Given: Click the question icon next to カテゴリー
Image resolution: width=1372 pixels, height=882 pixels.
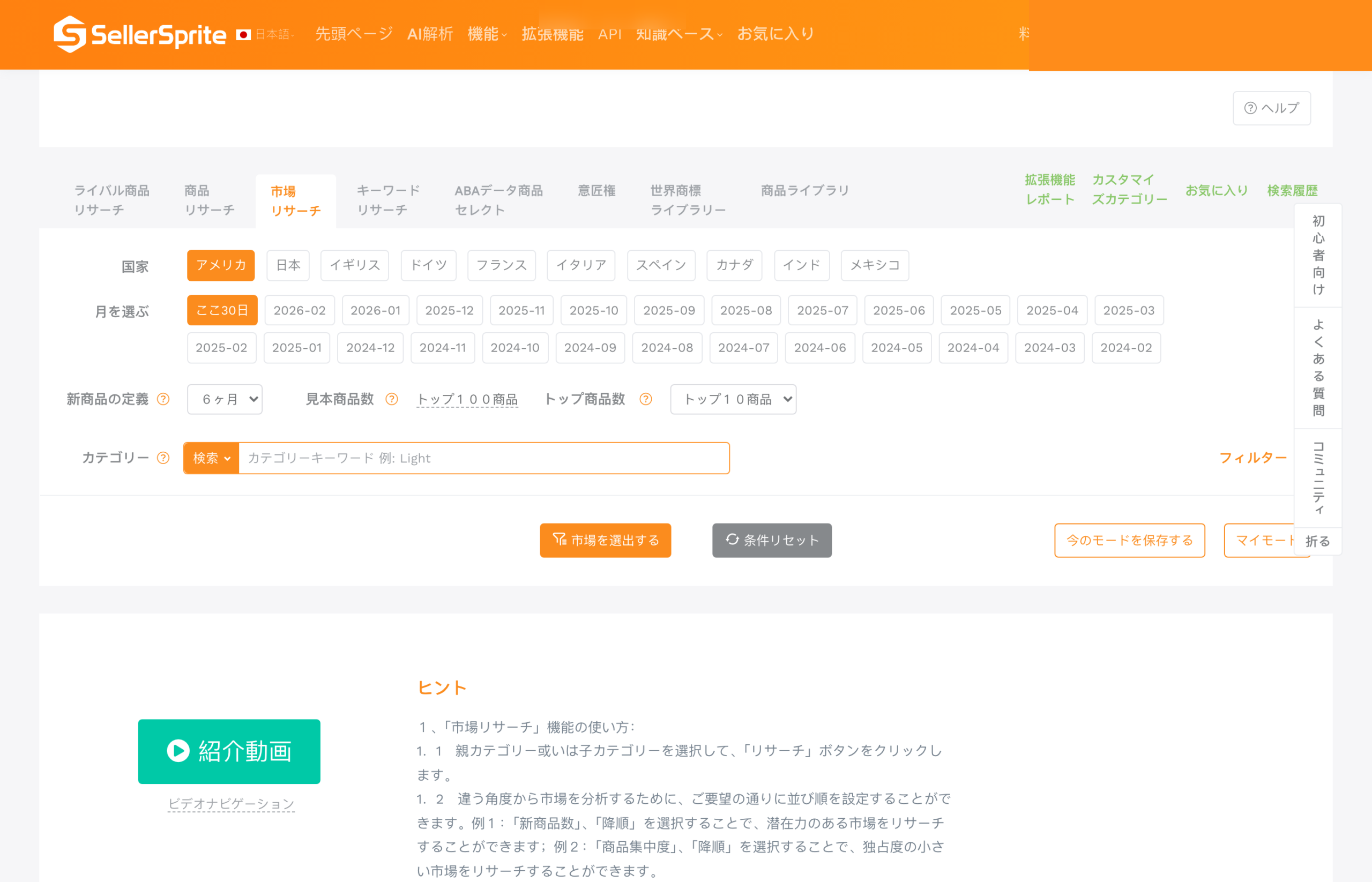Looking at the screenshot, I should point(163,458).
